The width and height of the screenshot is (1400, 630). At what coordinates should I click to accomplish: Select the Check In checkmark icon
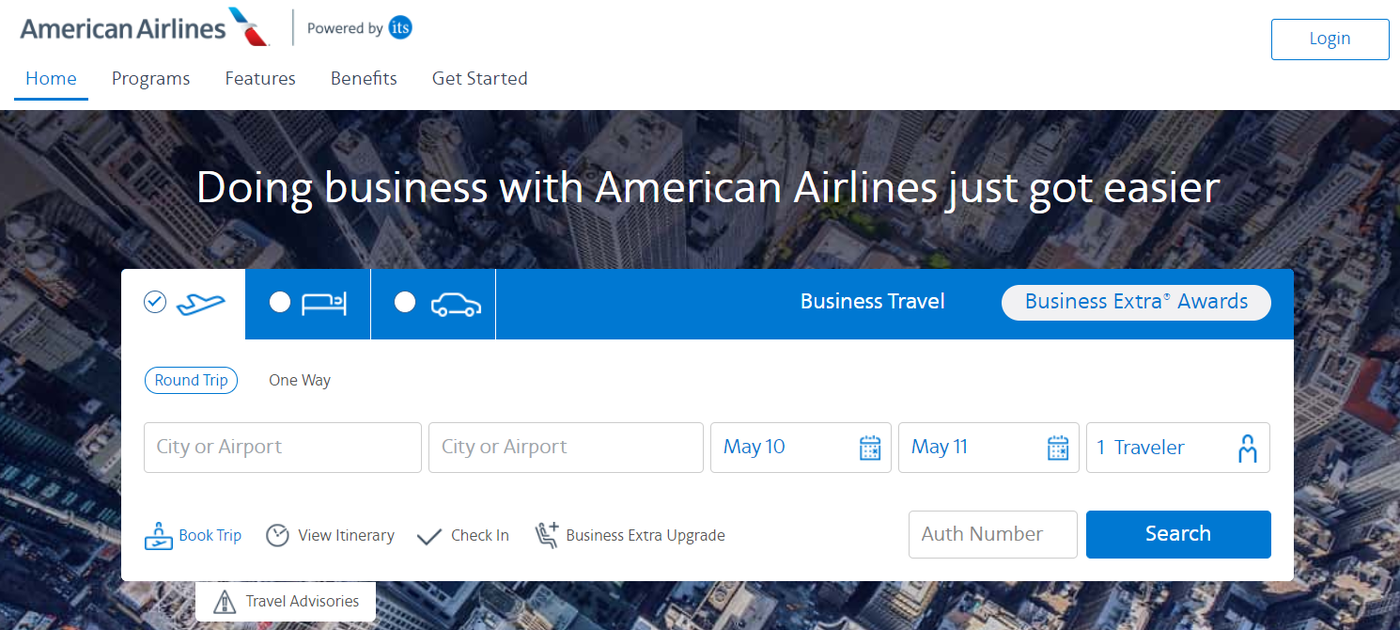pos(430,535)
